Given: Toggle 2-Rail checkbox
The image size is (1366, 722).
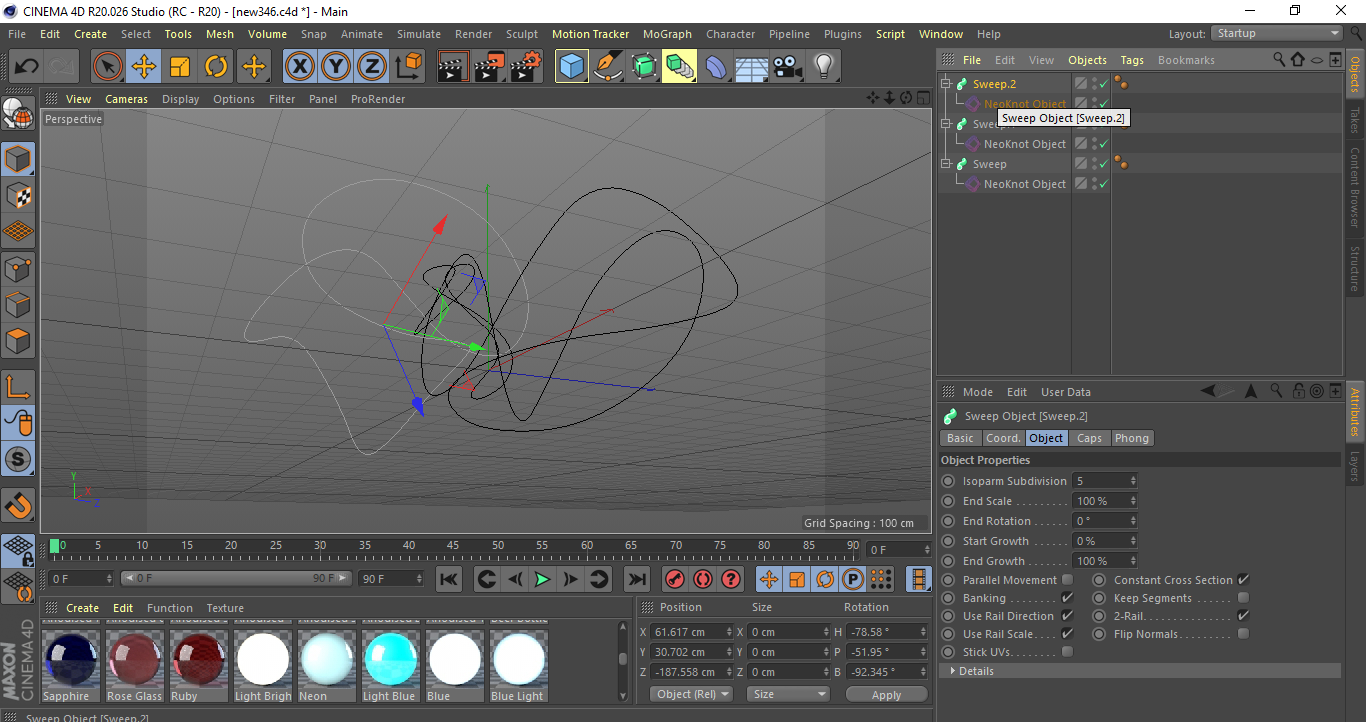Looking at the screenshot, I should (1243, 616).
